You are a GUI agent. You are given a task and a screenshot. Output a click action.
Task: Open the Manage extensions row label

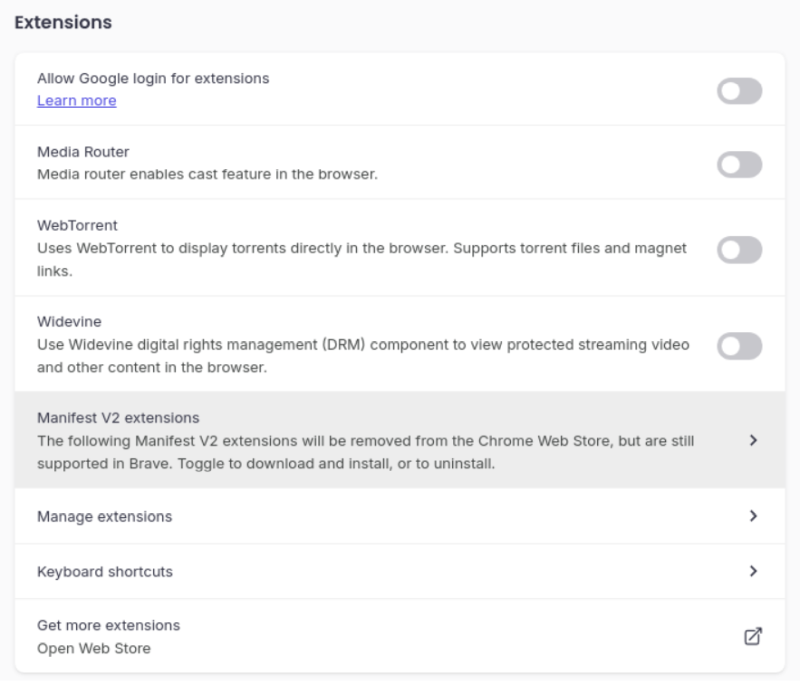104,516
